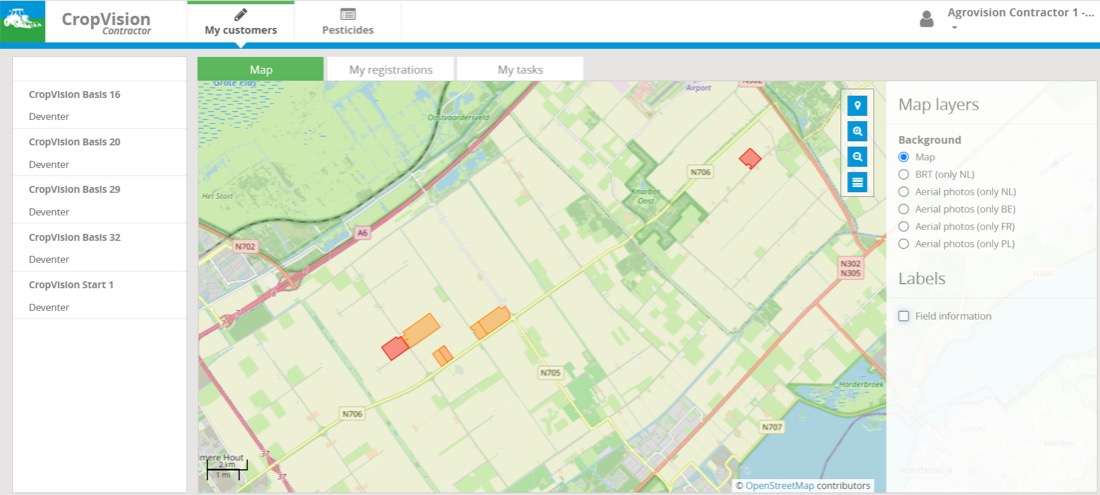Click the Het Stort map label
Screen dimensions: 1100x495
[x=215, y=196]
